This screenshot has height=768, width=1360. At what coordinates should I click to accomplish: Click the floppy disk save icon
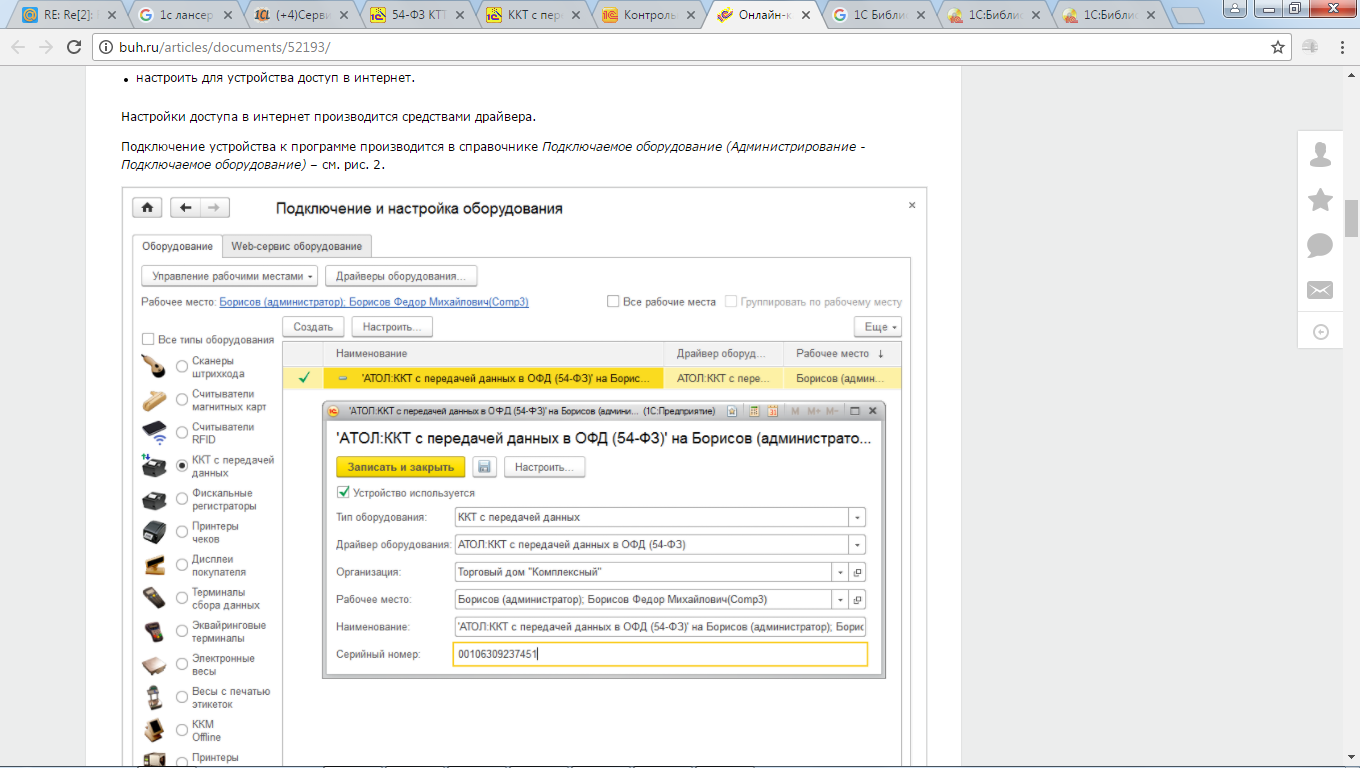pyautogui.click(x=484, y=467)
